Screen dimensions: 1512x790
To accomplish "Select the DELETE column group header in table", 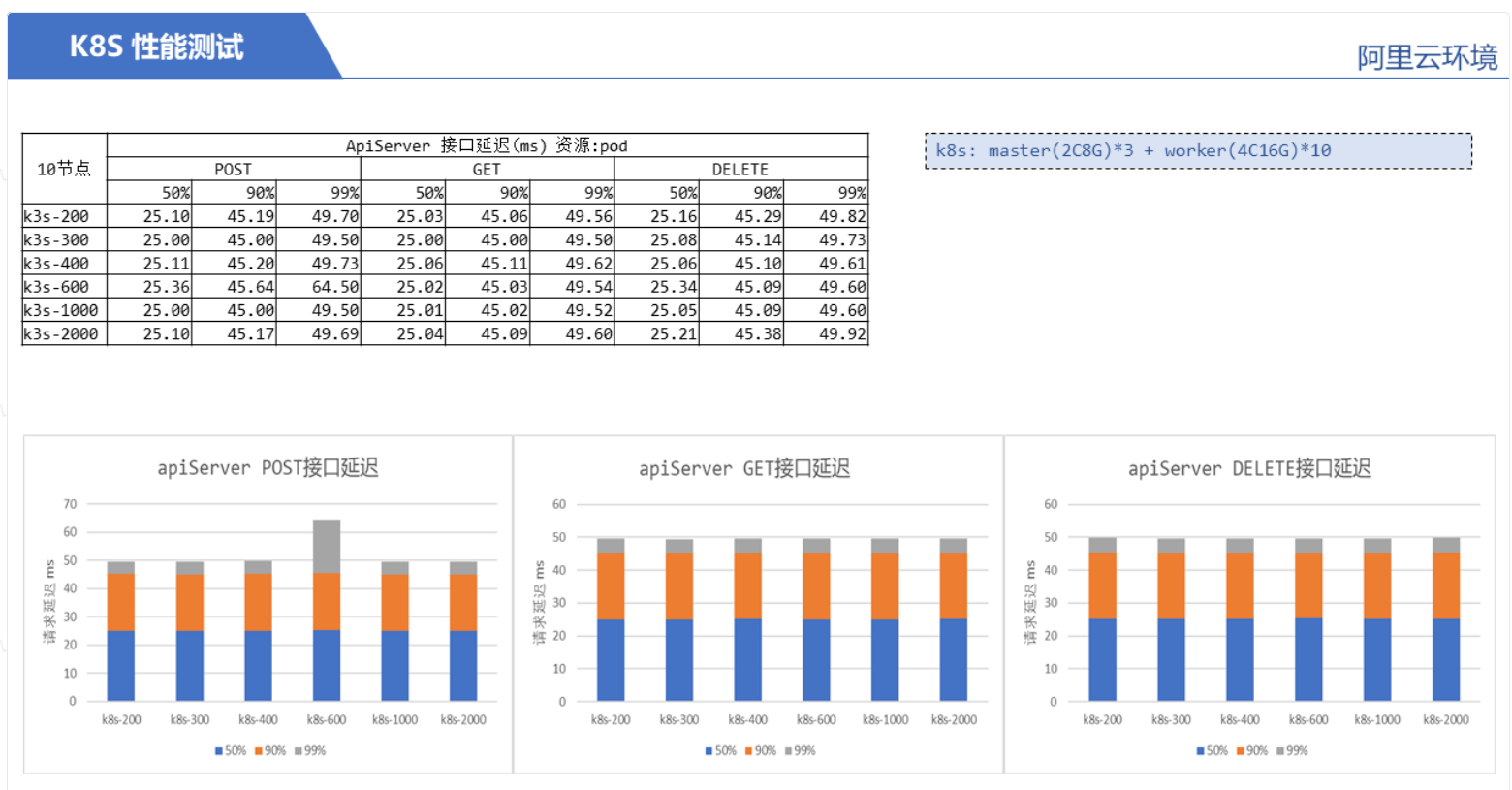I will (740, 170).
